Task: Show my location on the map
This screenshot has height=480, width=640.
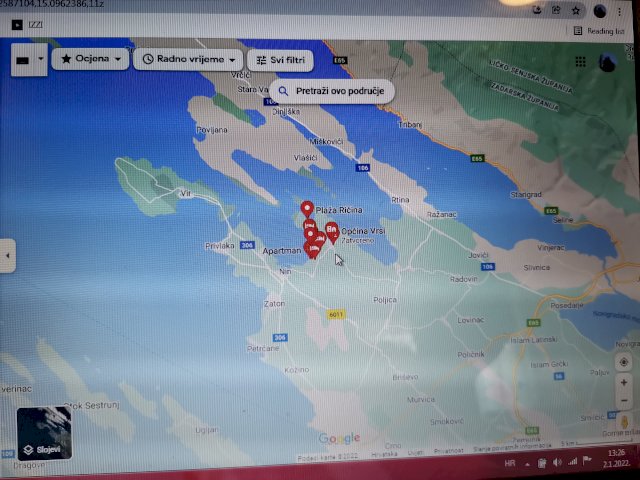Action: click(x=624, y=362)
